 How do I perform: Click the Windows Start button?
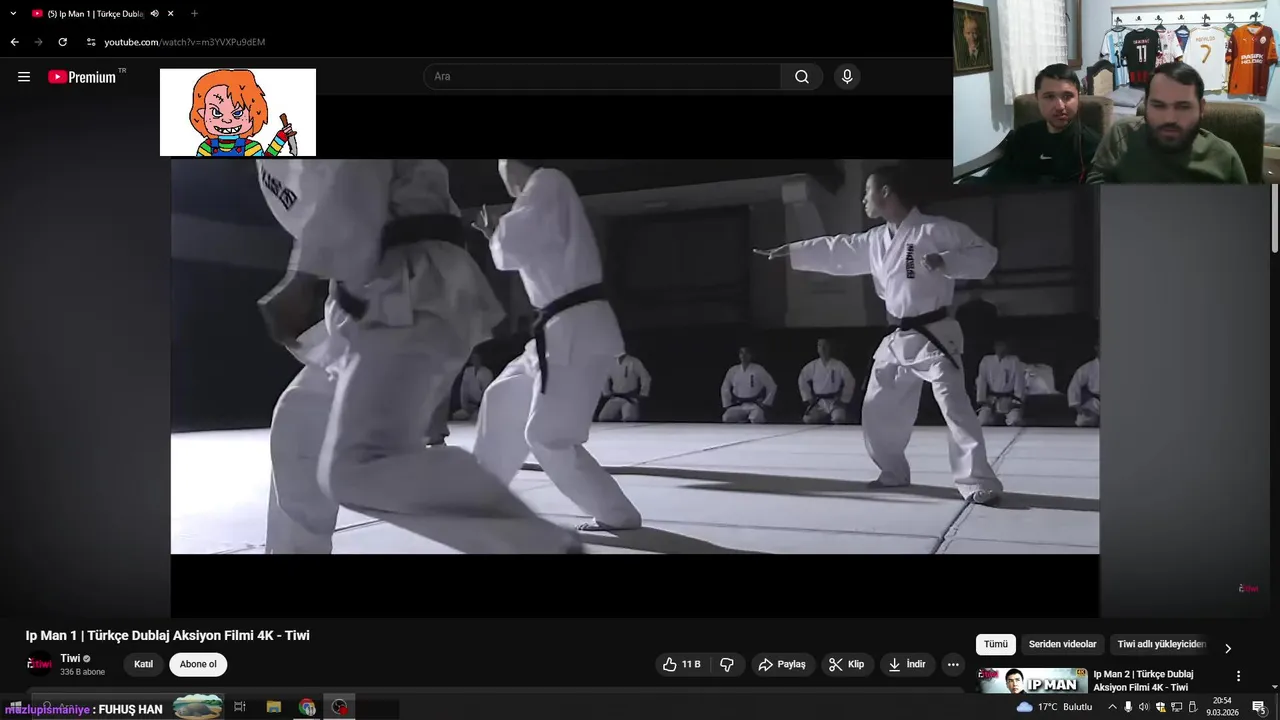point(15,707)
